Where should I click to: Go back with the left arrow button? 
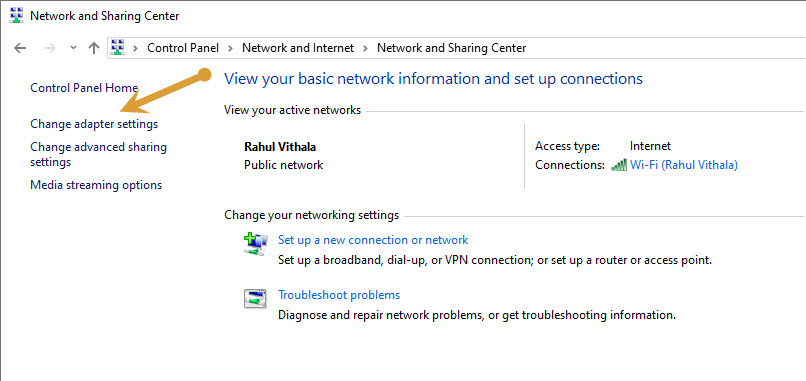pos(20,48)
